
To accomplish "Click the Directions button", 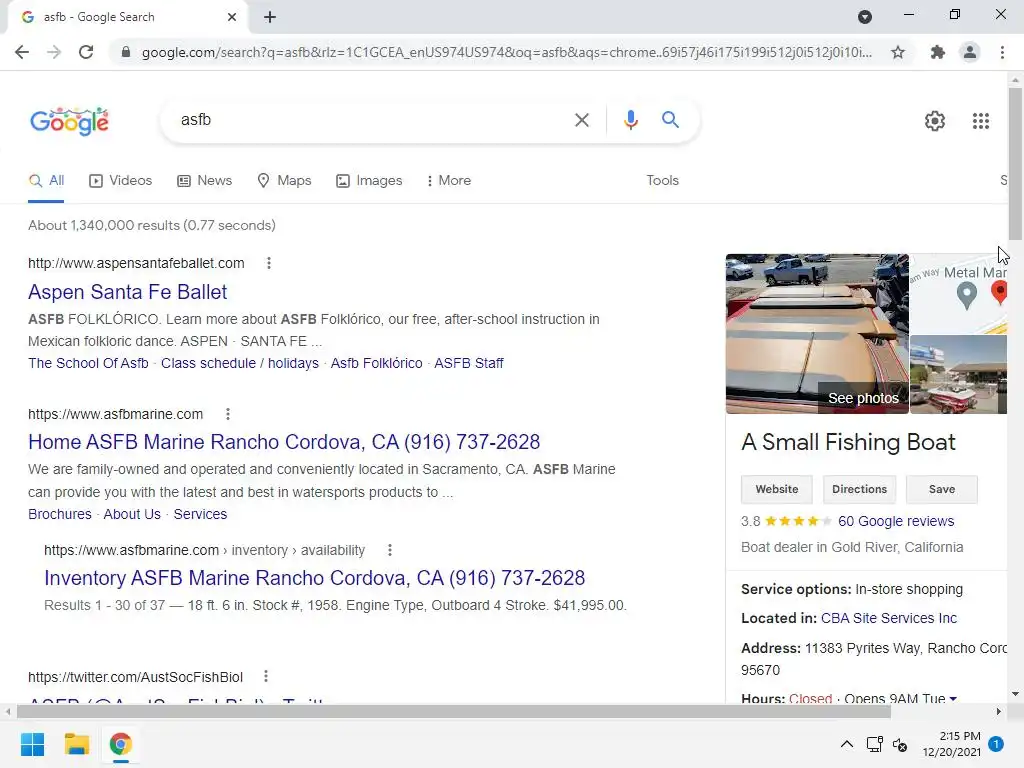I will click(x=859, y=489).
